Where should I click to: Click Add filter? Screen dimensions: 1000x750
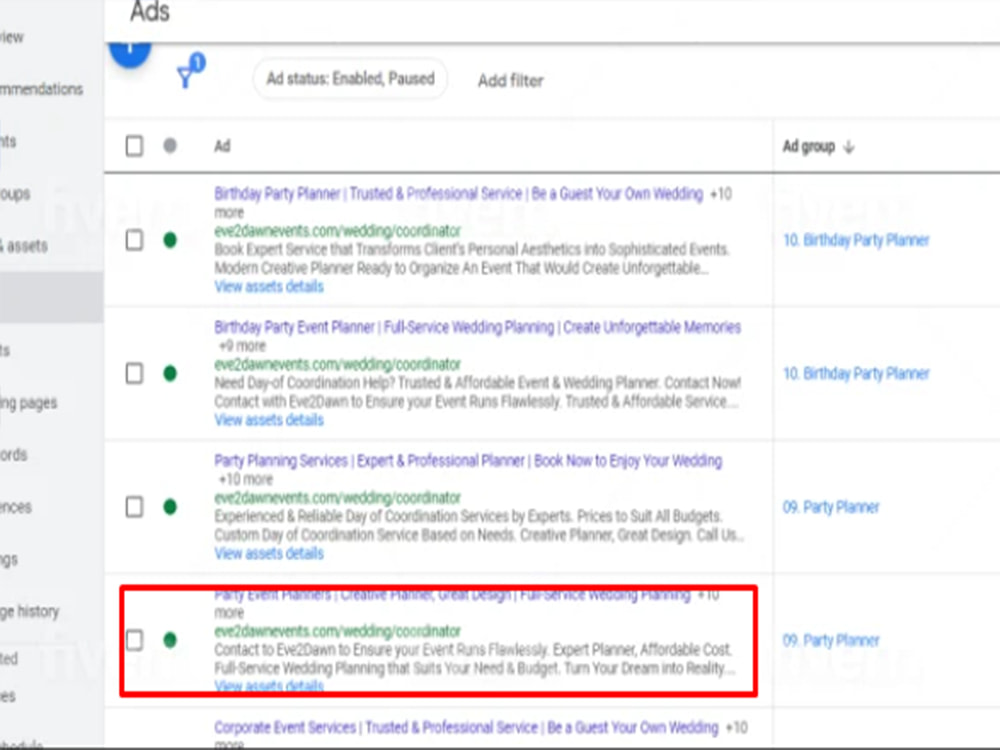[510, 80]
